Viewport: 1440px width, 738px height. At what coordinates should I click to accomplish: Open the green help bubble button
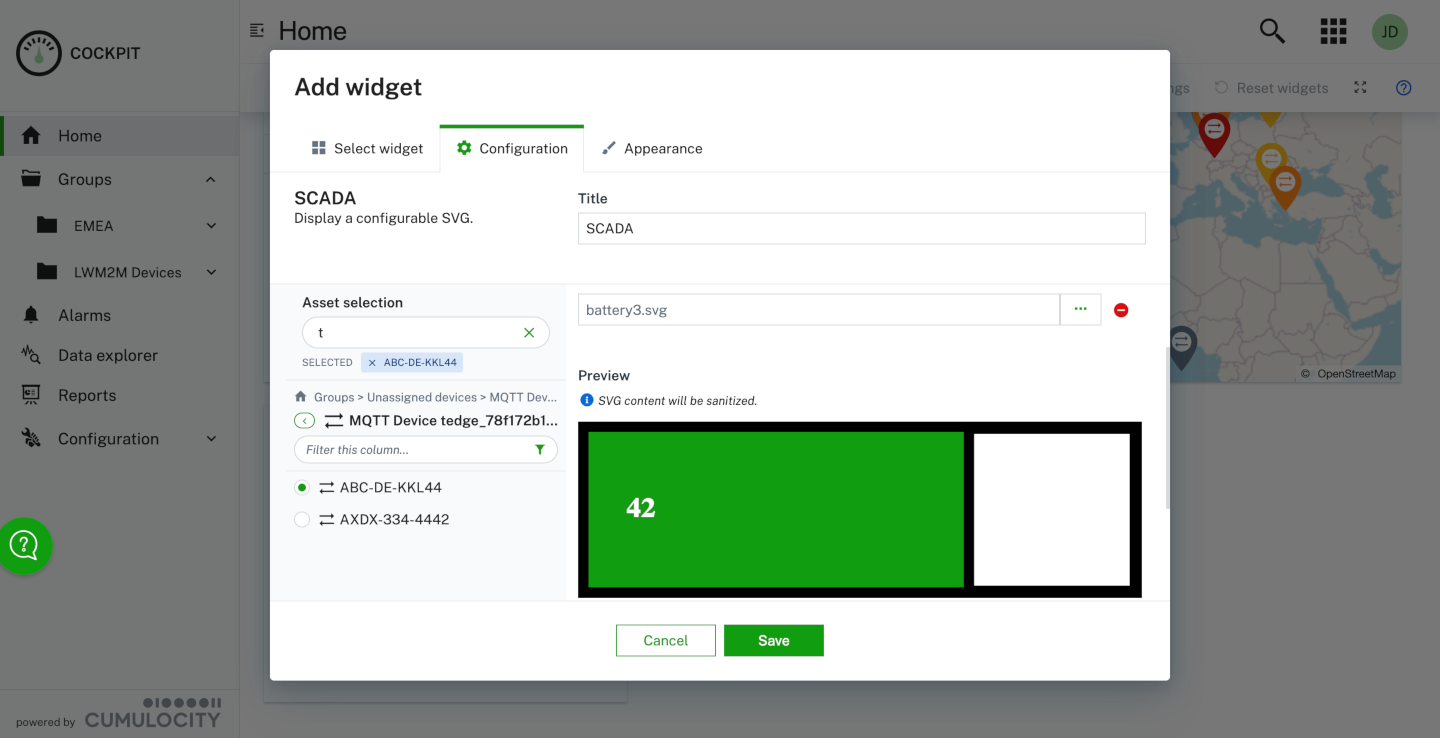coord(25,545)
